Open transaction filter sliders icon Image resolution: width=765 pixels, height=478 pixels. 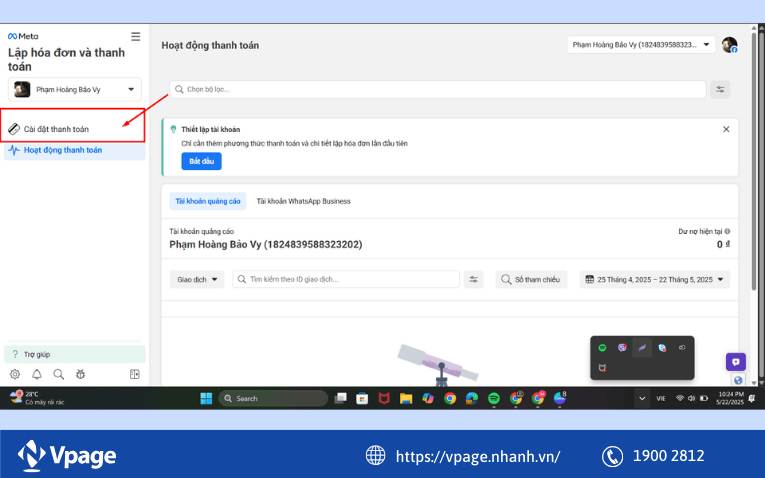(473, 279)
